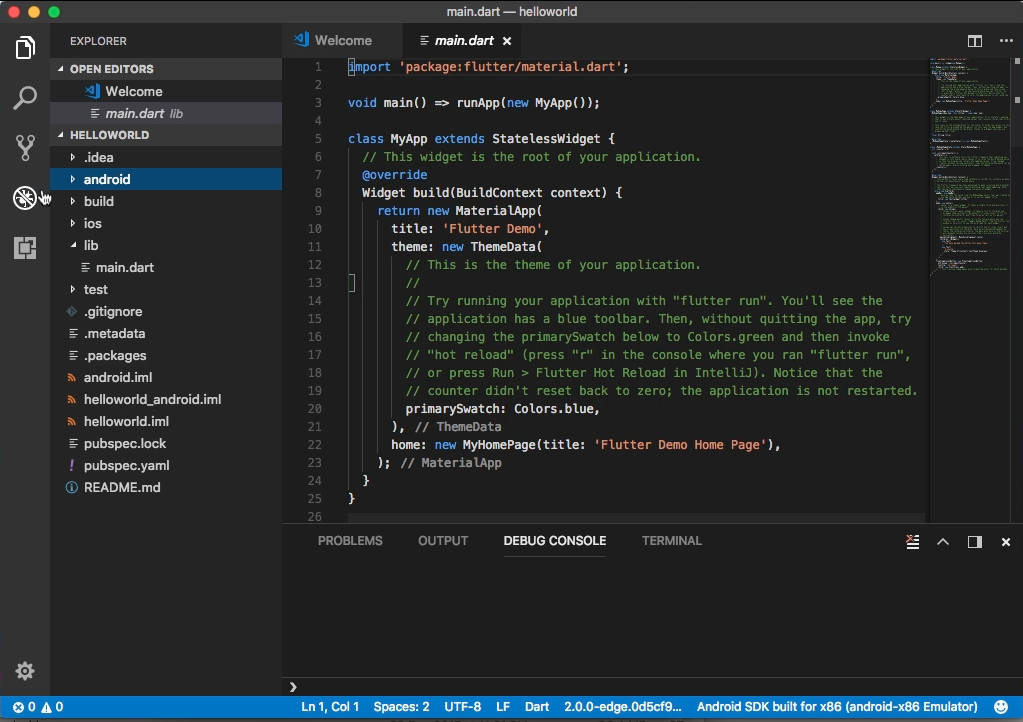This screenshot has width=1023, height=722.
Task: Open the Search view in activity bar
Action: point(25,98)
